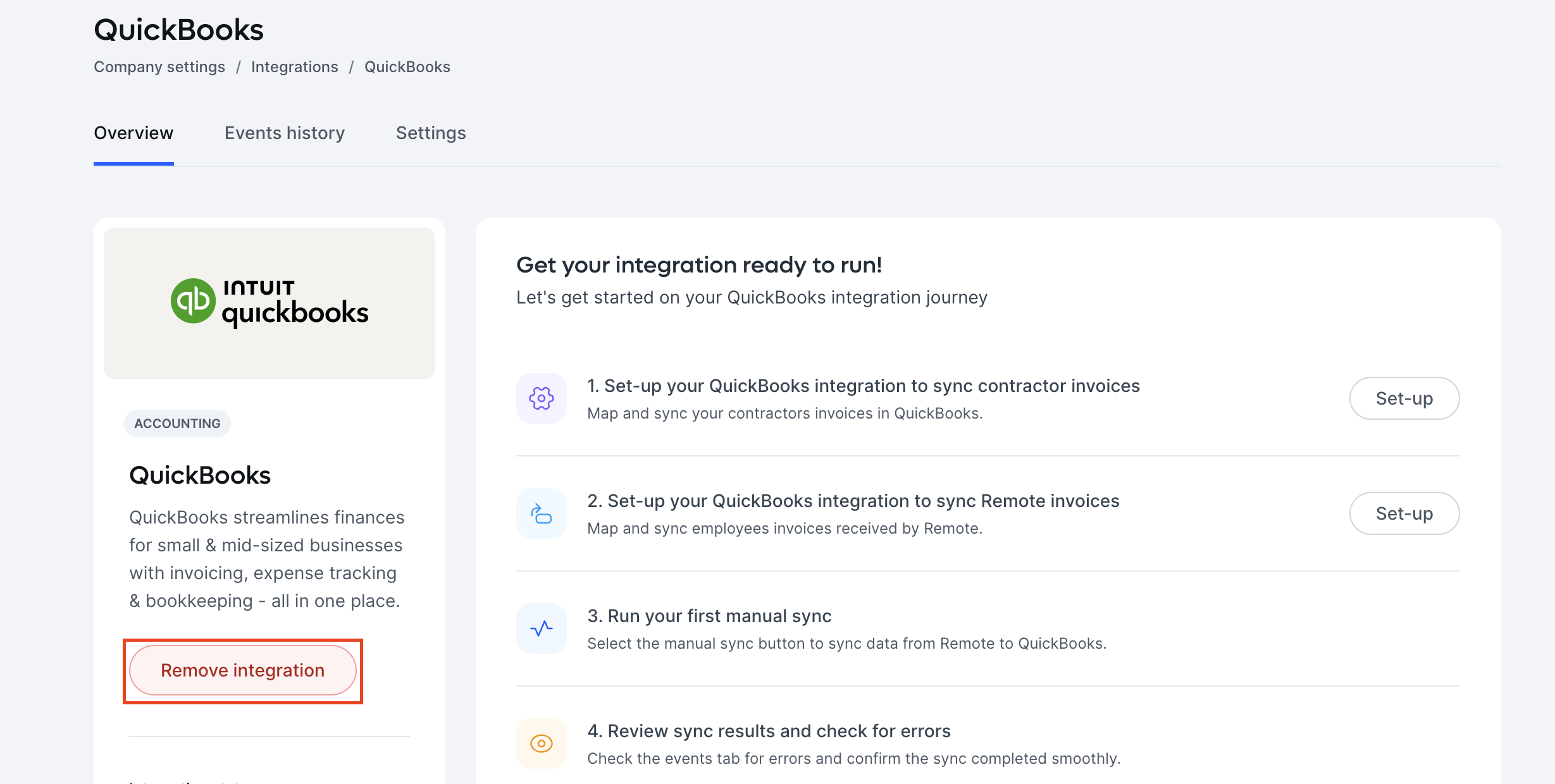
Task: Click 'Select the manual sync button' description
Action: coord(847,644)
